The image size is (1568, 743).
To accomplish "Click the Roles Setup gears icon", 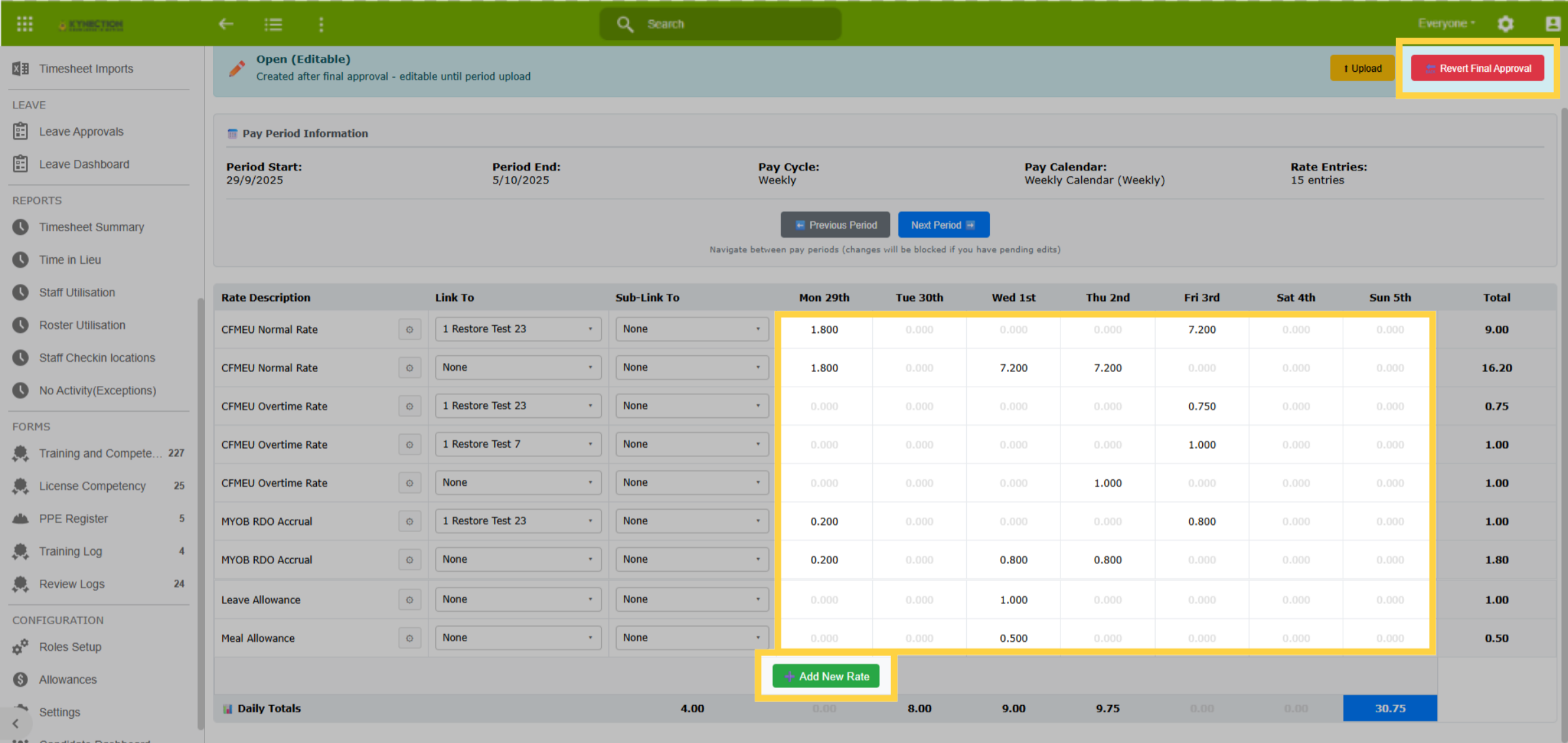I will (20, 646).
